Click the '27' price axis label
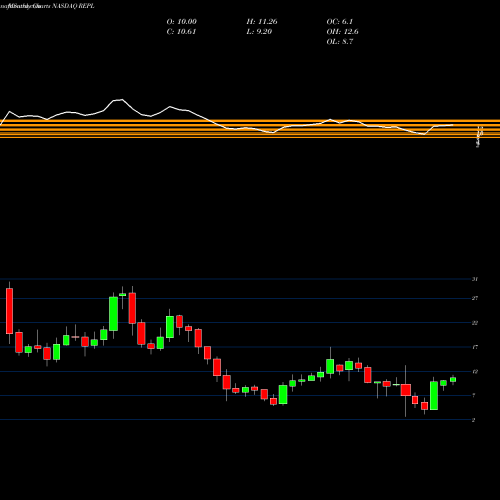500x500 pixels. 475,298
